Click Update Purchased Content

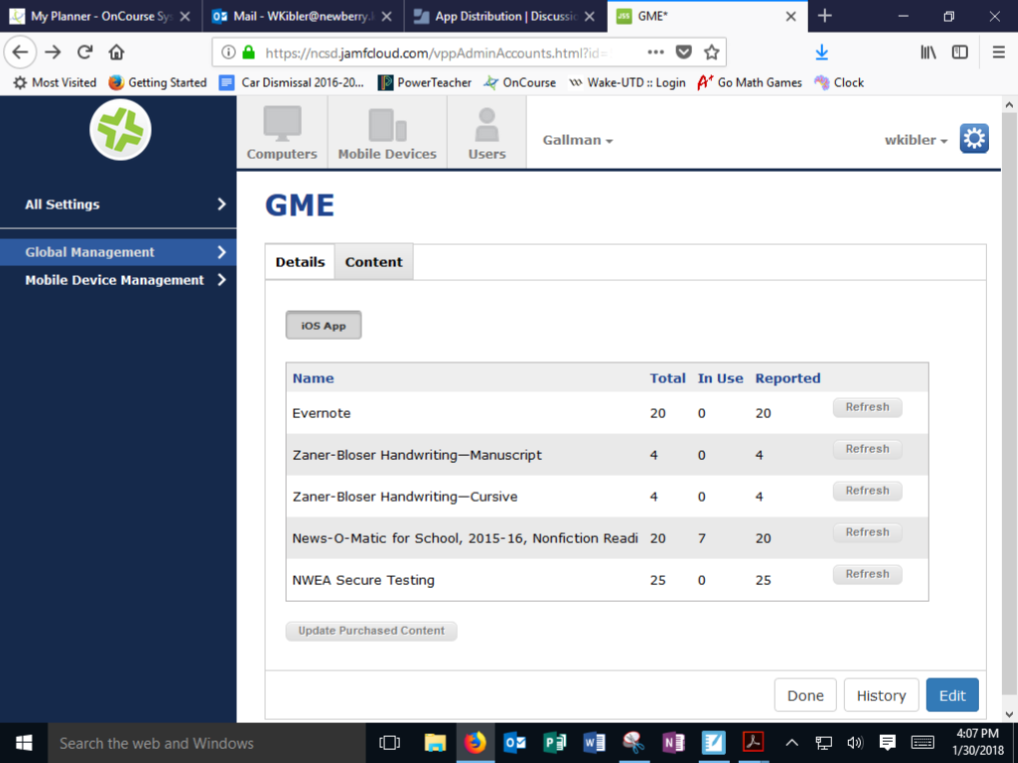tap(371, 631)
